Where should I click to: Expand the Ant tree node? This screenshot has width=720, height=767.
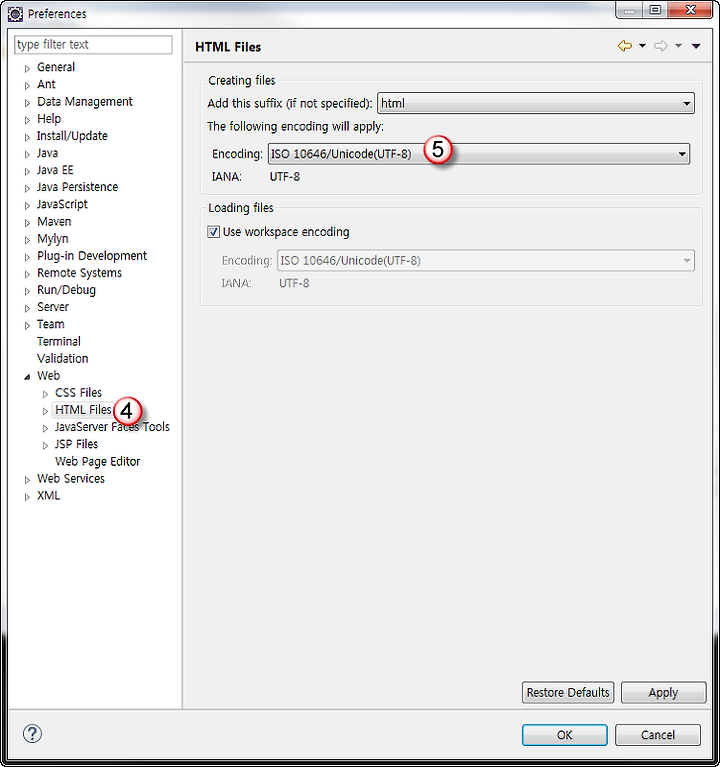click(27, 86)
